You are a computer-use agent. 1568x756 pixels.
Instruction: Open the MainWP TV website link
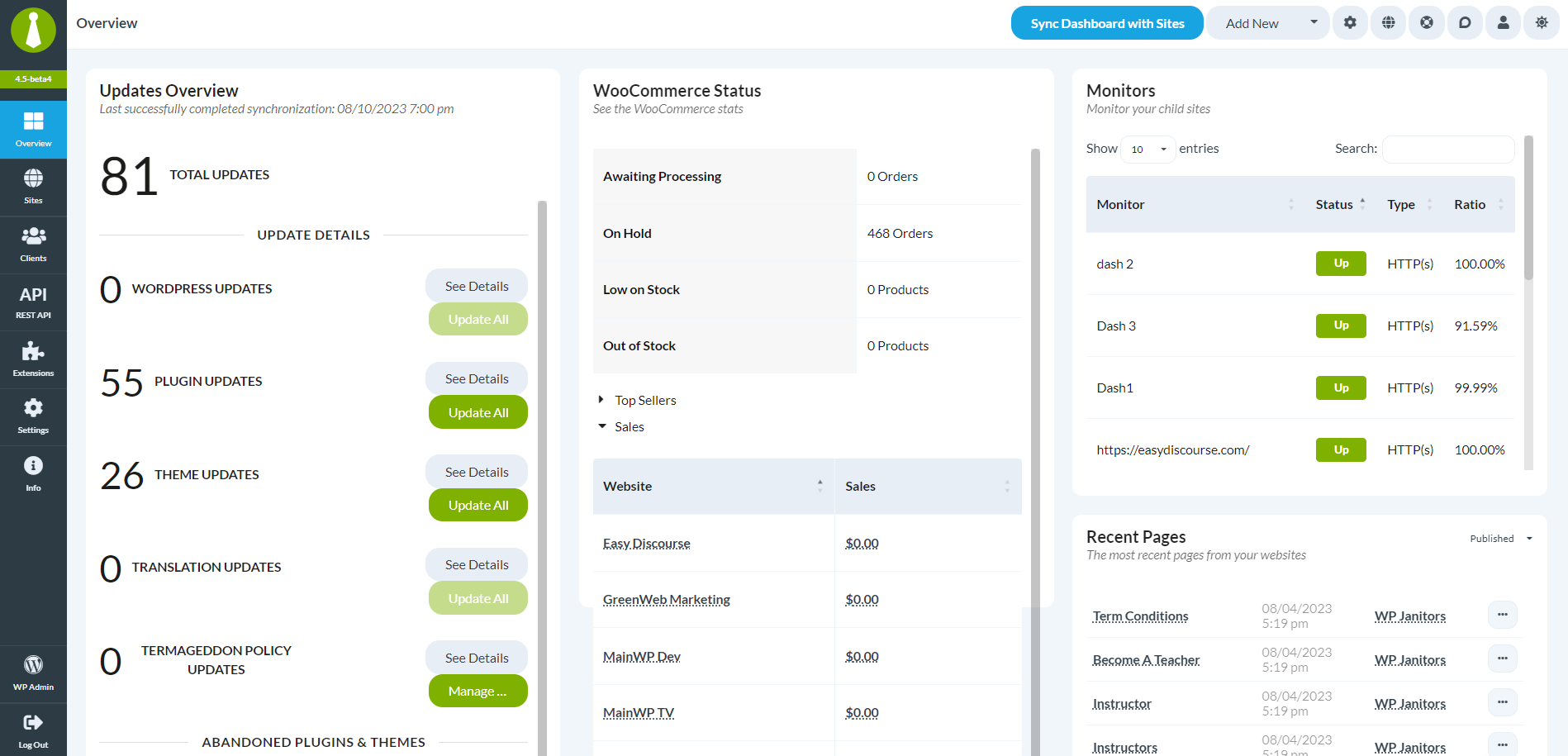point(638,712)
